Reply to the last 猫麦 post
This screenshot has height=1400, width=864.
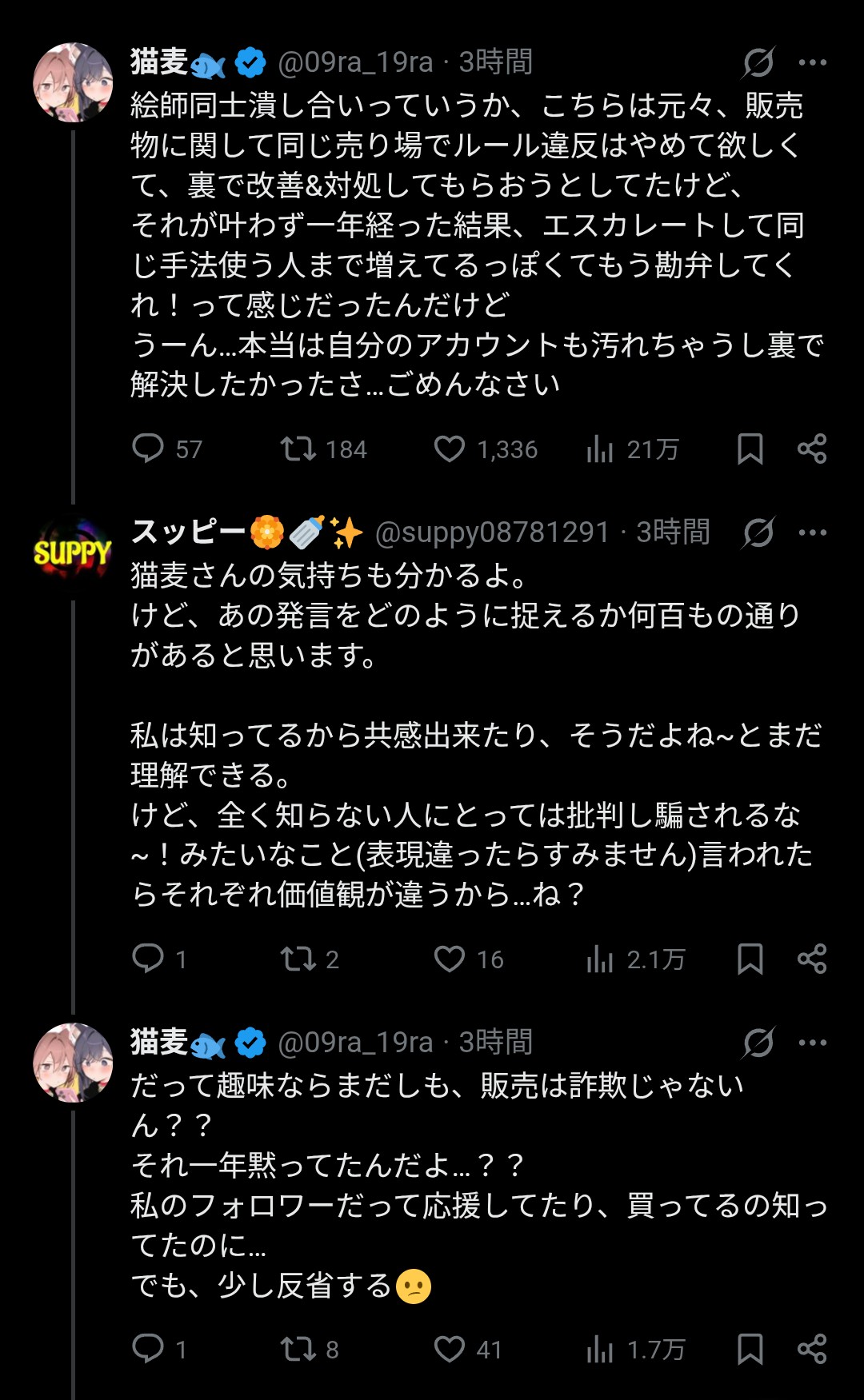click(148, 1349)
